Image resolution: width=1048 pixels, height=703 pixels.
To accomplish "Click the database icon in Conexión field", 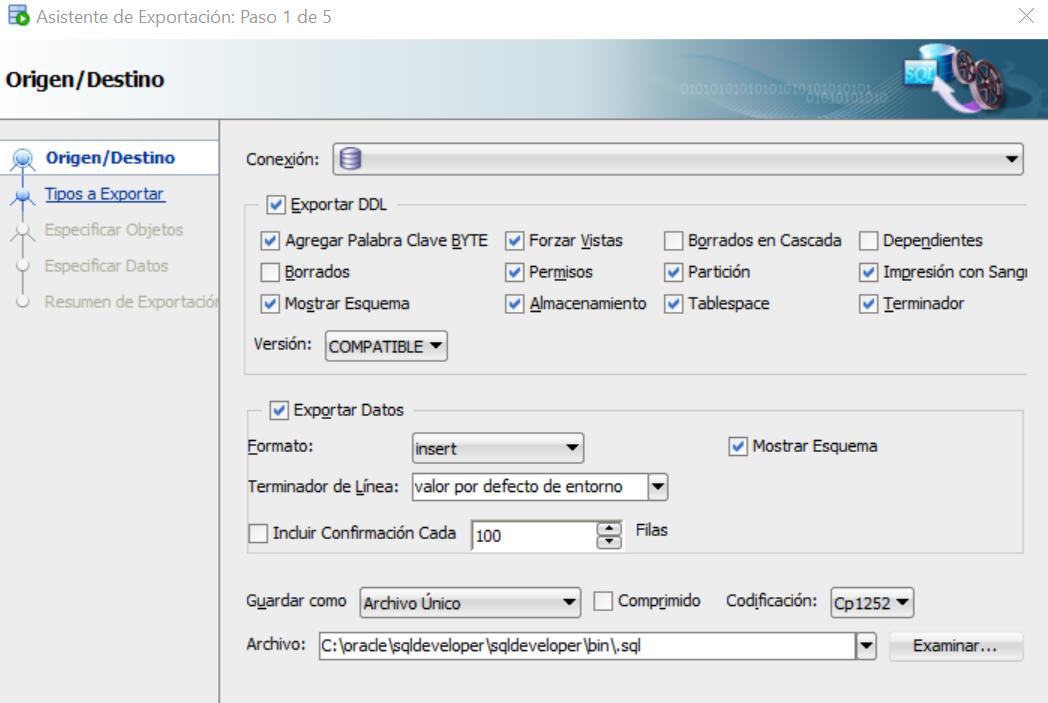I will (x=350, y=159).
